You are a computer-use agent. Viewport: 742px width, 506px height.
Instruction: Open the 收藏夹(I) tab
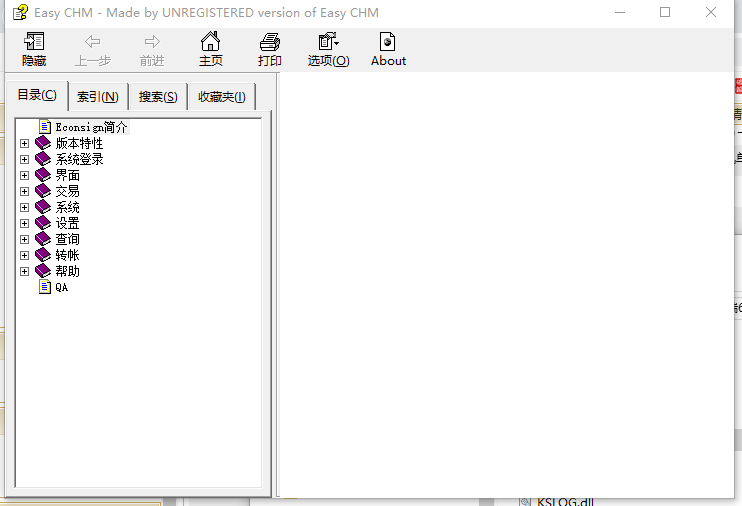221,97
